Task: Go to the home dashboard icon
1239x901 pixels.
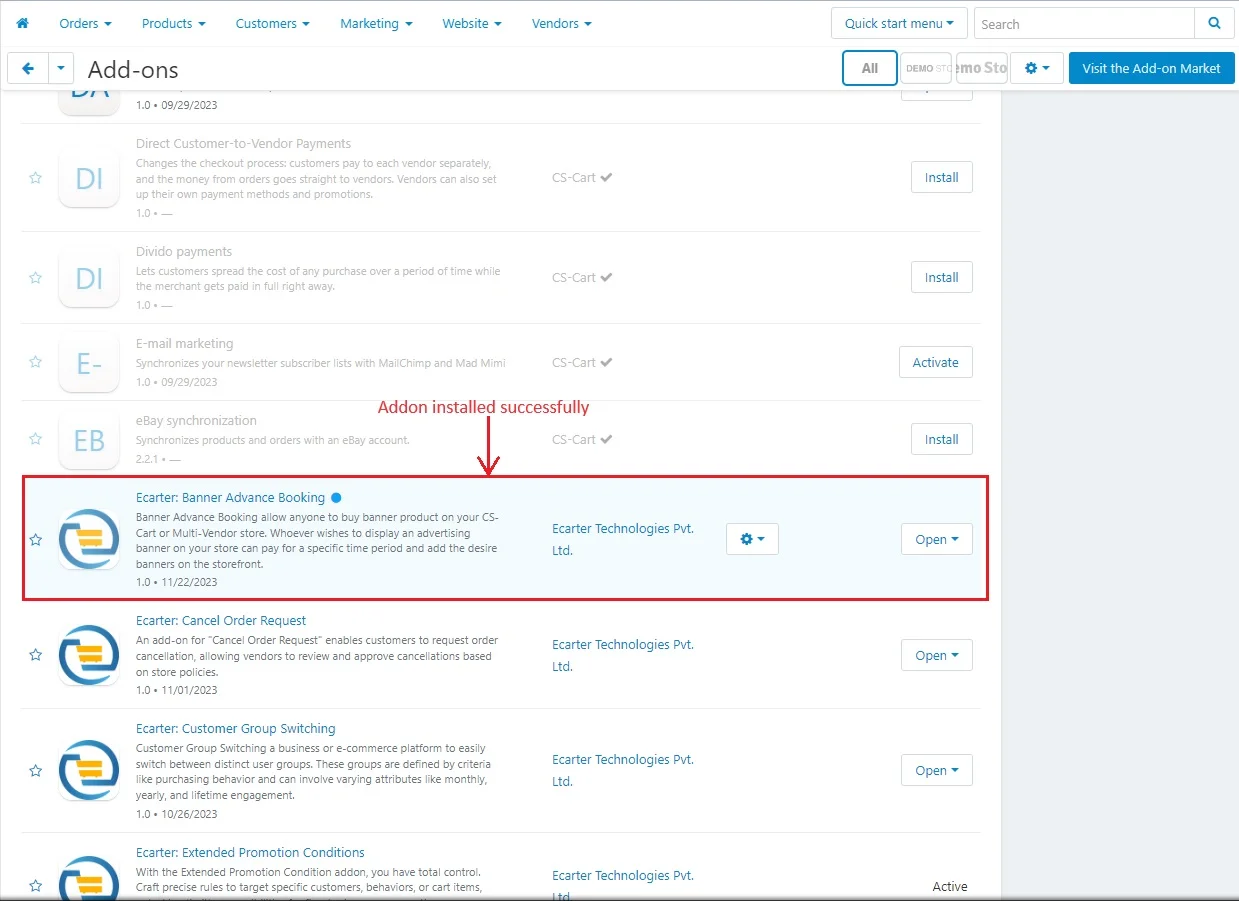Action: pos(23,23)
